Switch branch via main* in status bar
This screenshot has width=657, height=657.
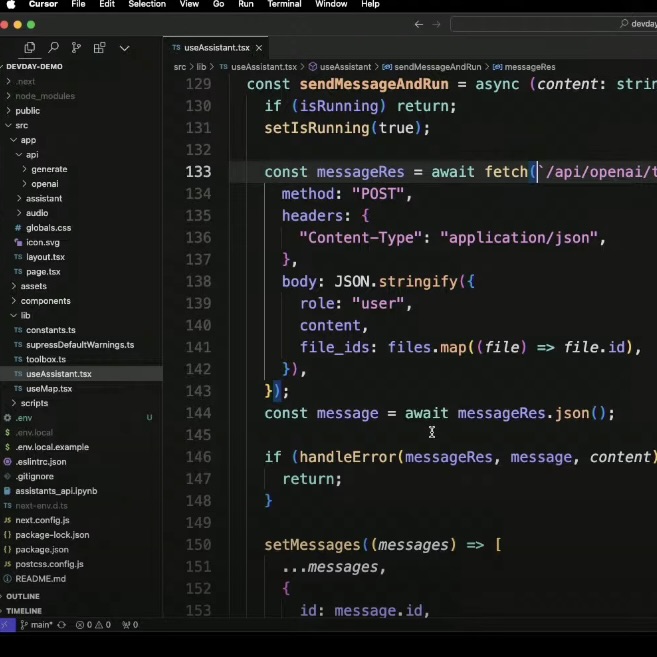point(37,624)
